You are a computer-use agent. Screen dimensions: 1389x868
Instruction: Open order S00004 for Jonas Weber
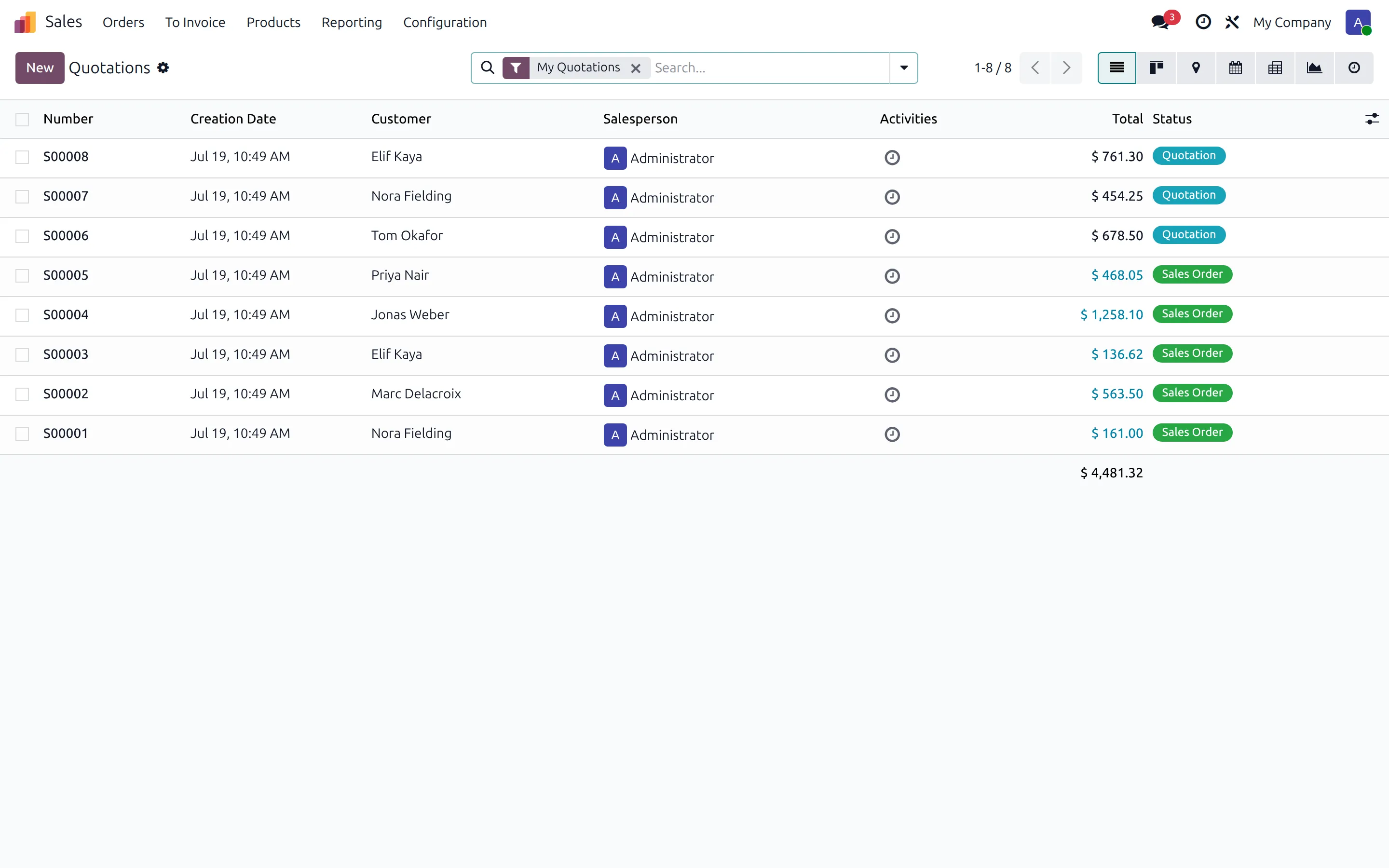click(x=66, y=314)
